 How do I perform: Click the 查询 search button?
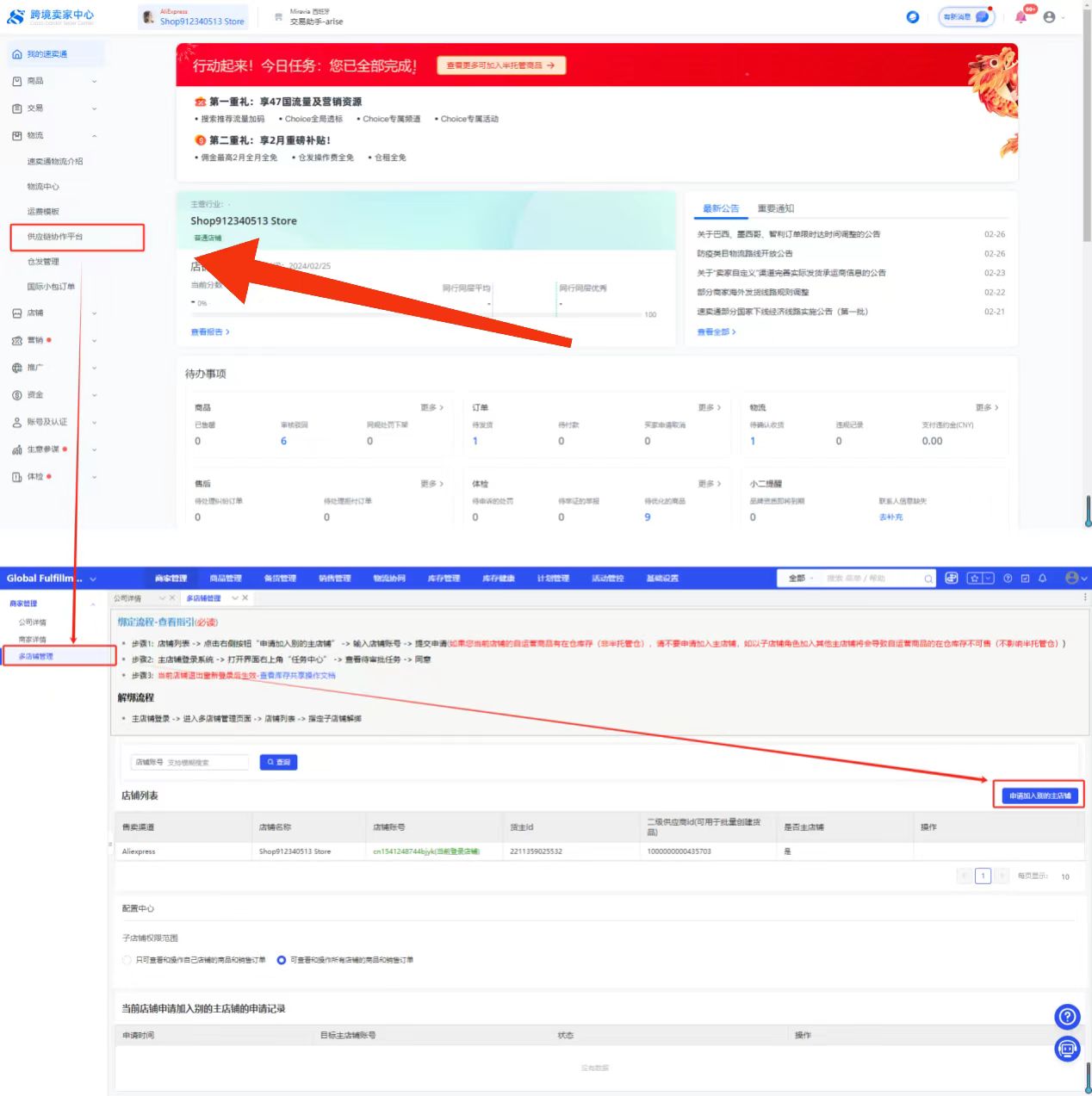(278, 762)
